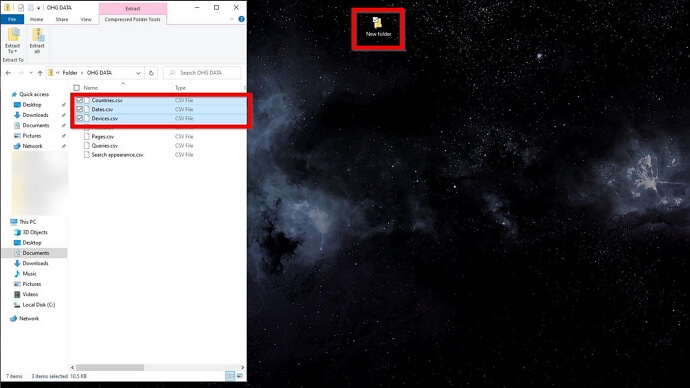
Task: Select the Search appearance.csv file name
Action: pyautogui.click(x=117, y=155)
